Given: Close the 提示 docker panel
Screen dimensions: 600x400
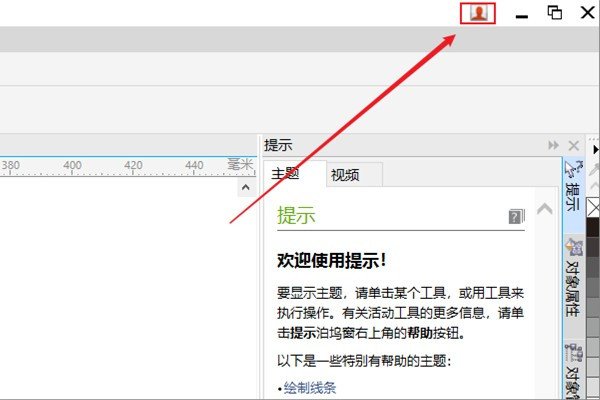Looking at the screenshot, I should (x=574, y=145).
